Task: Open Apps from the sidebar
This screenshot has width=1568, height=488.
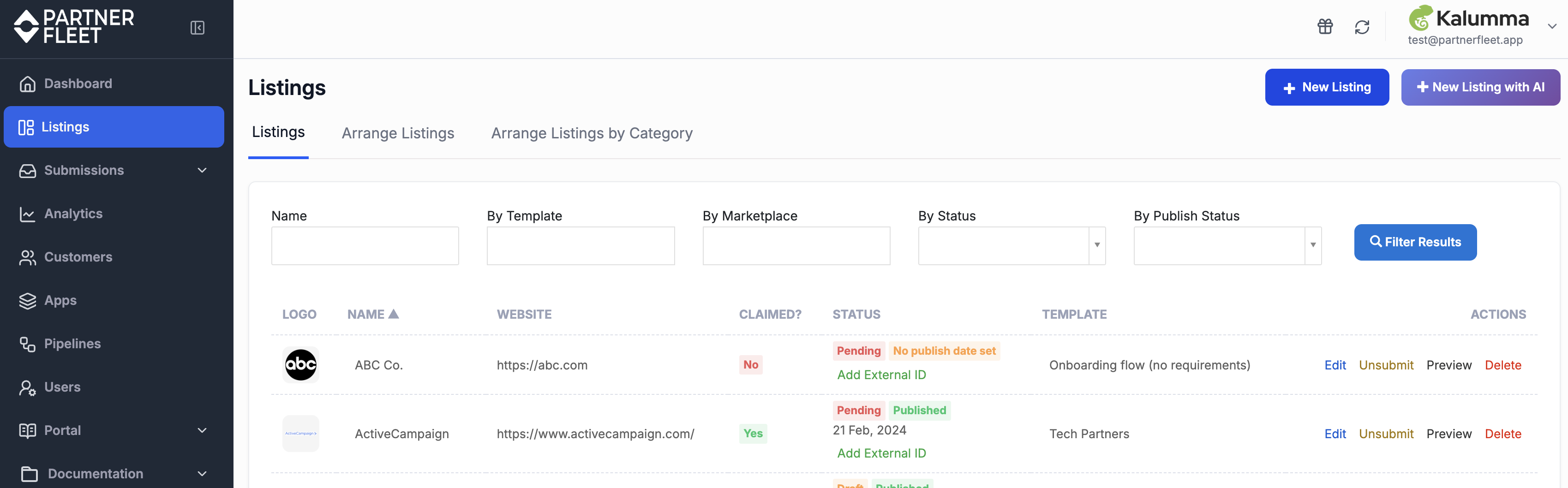Action: pyautogui.click(x=114, y=300)
